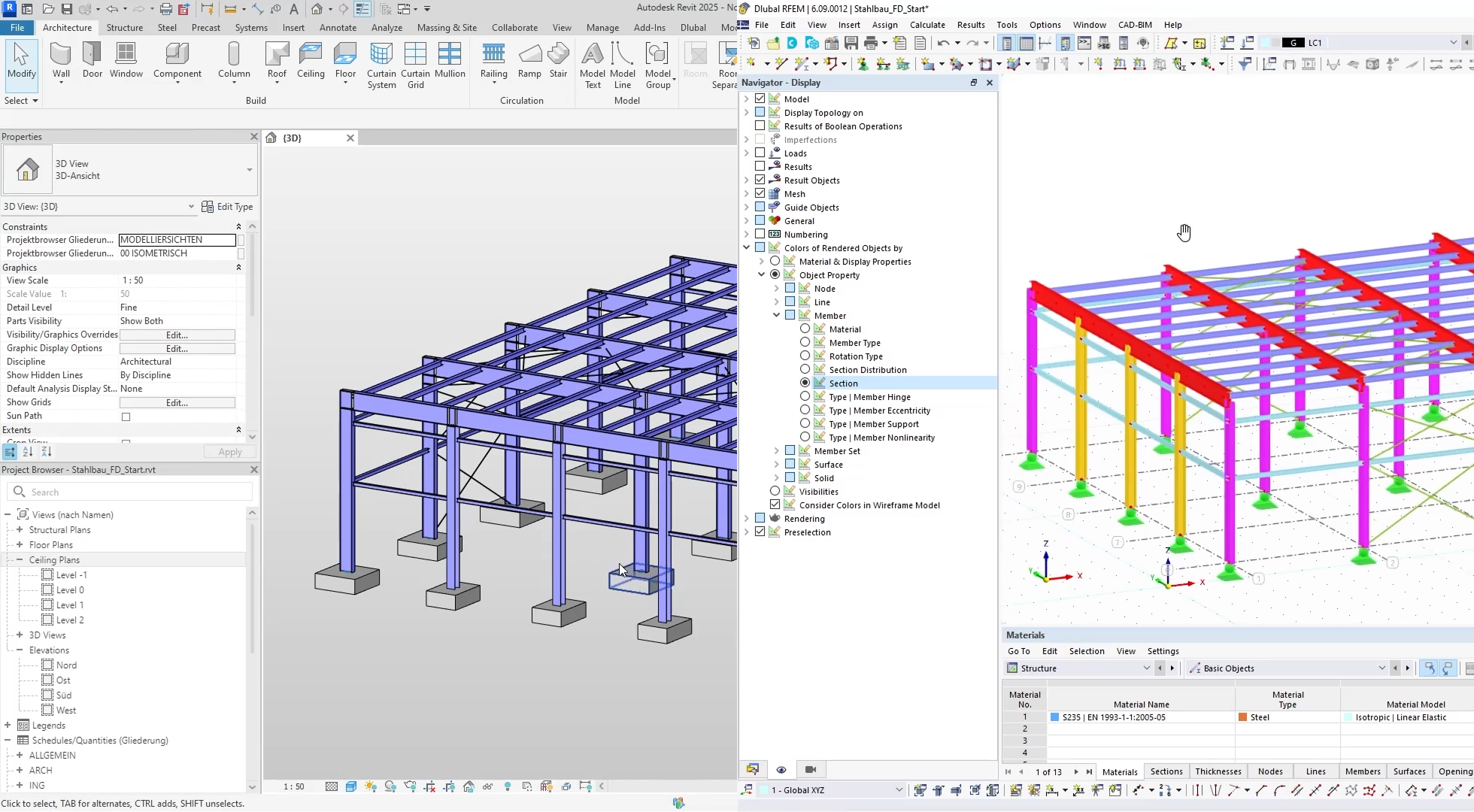Enable the Numbering checkbox
This screenshot has height=812, width=1474.
pos(760,234)
